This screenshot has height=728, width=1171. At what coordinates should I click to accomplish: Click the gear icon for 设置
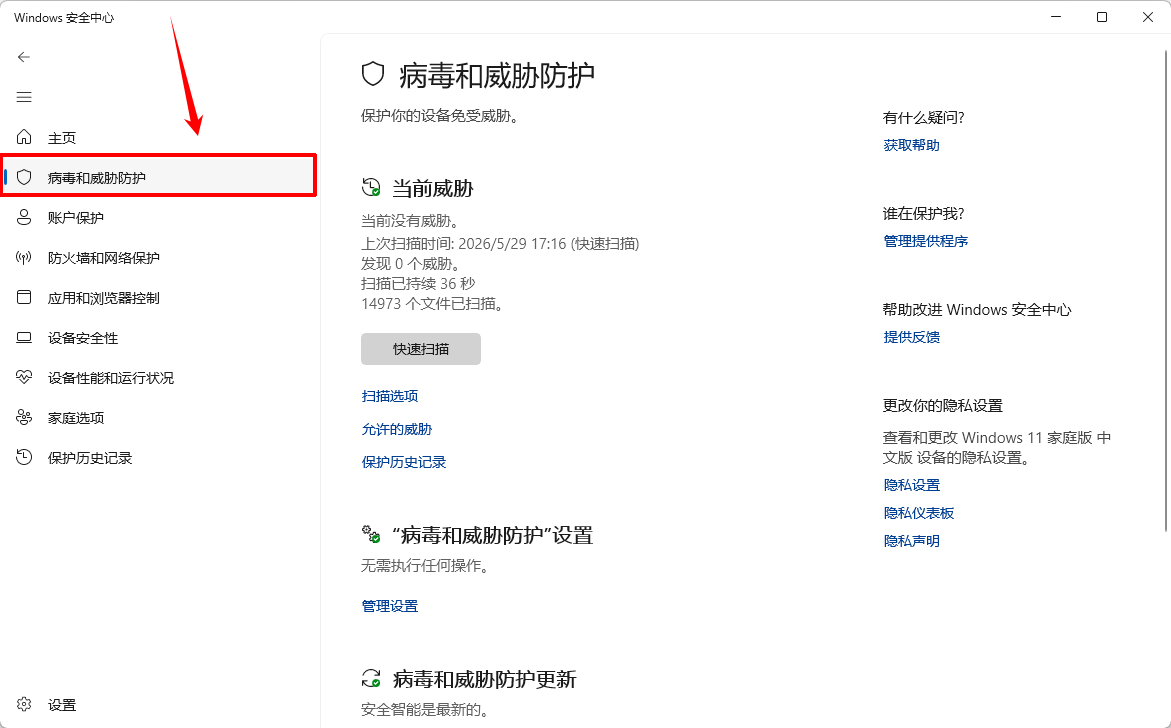24,704
